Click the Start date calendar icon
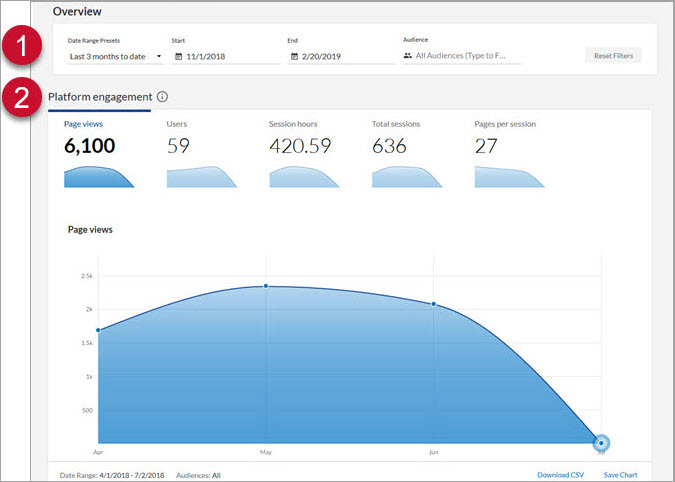This screenshot has height=482, width=675. coord(179,56)
